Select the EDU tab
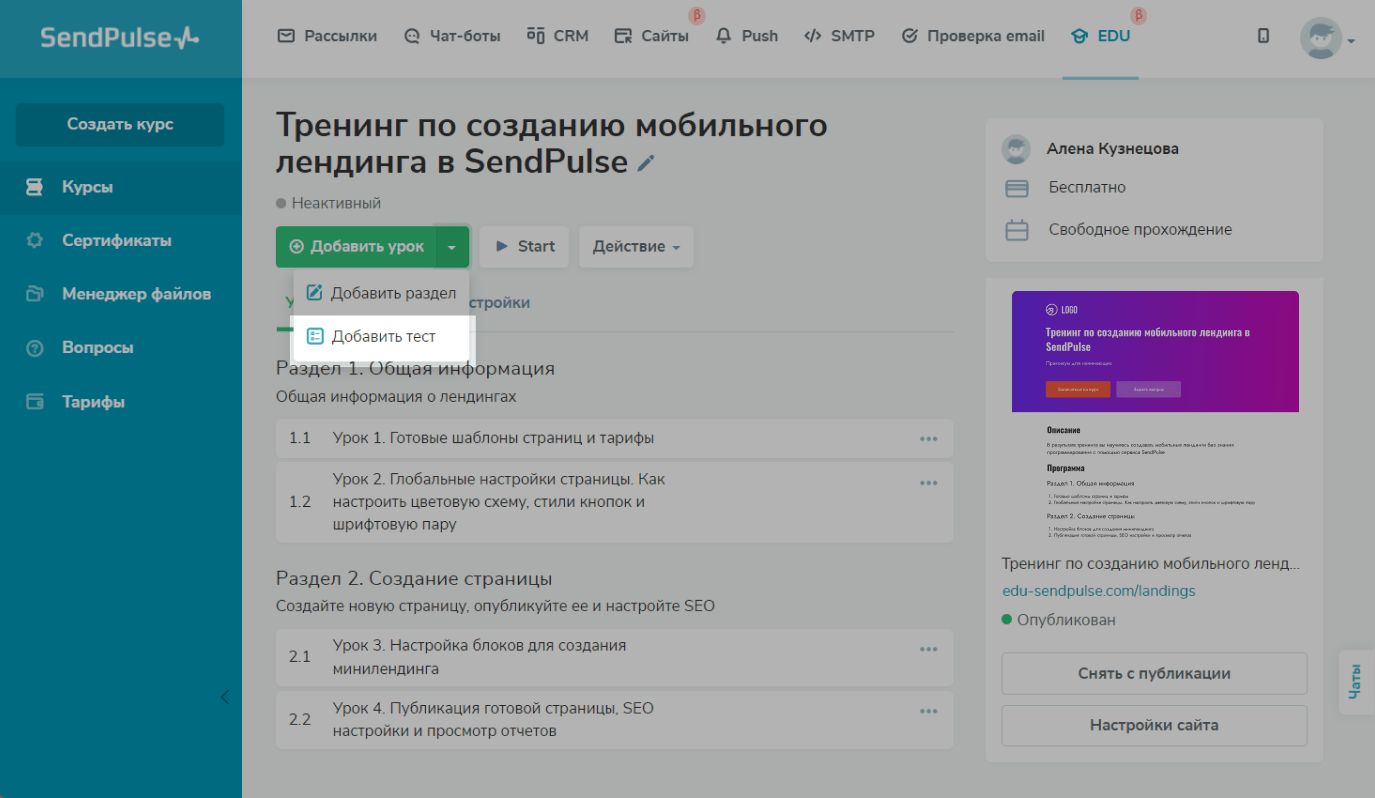1375x798 pixels. click(1100, 36)
